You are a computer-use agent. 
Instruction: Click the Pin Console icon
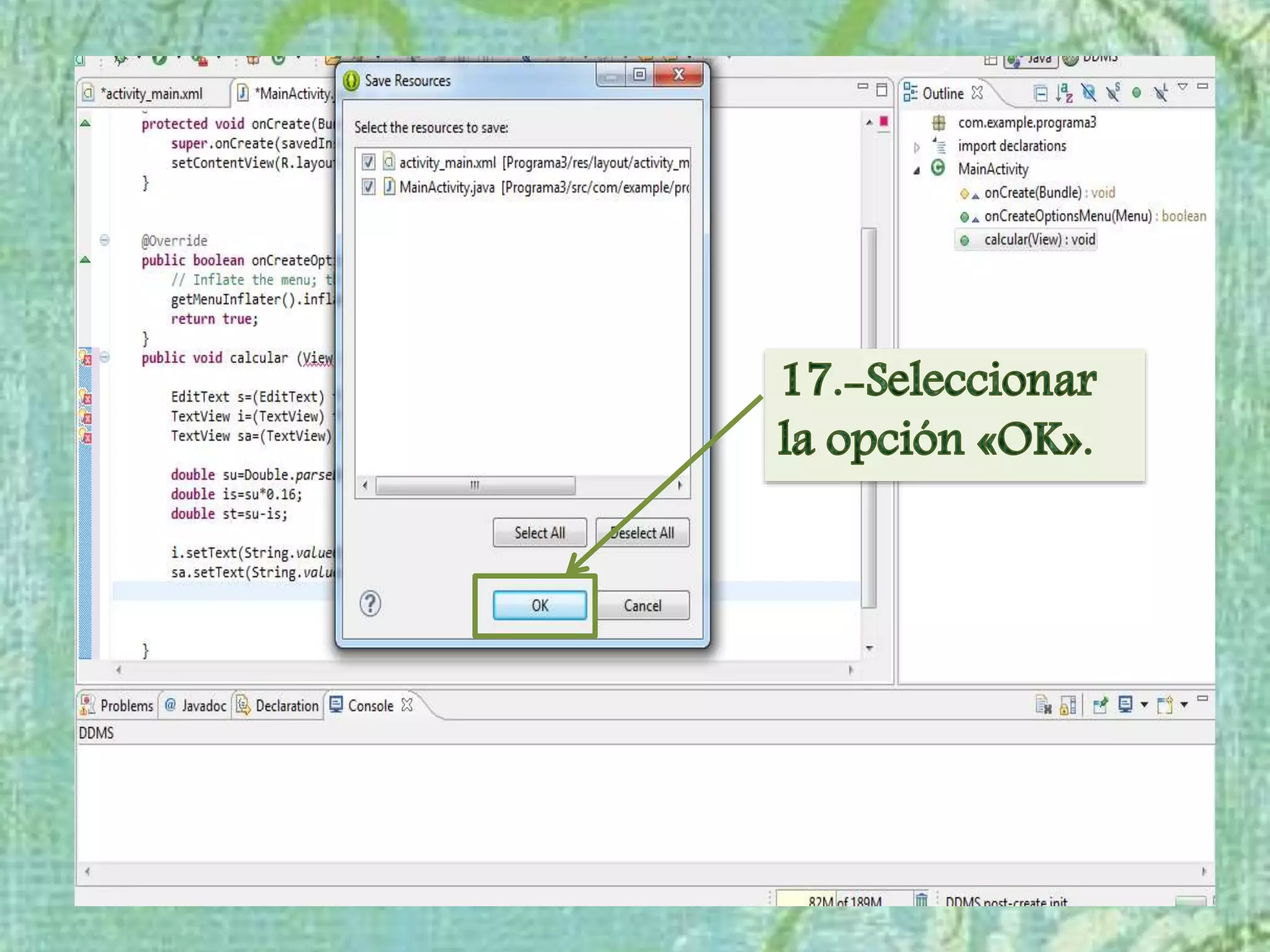click(1100, 705)
